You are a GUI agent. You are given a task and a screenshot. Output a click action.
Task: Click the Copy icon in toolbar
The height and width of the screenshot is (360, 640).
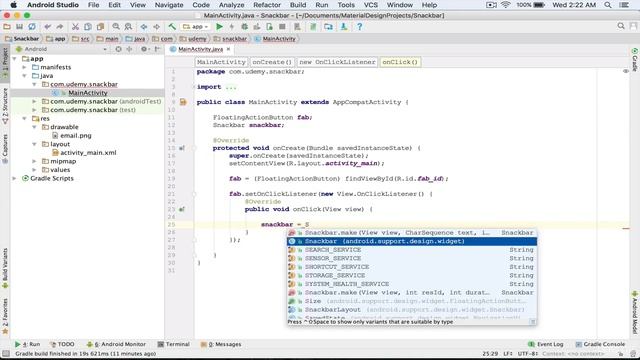[x=88, y=27]
